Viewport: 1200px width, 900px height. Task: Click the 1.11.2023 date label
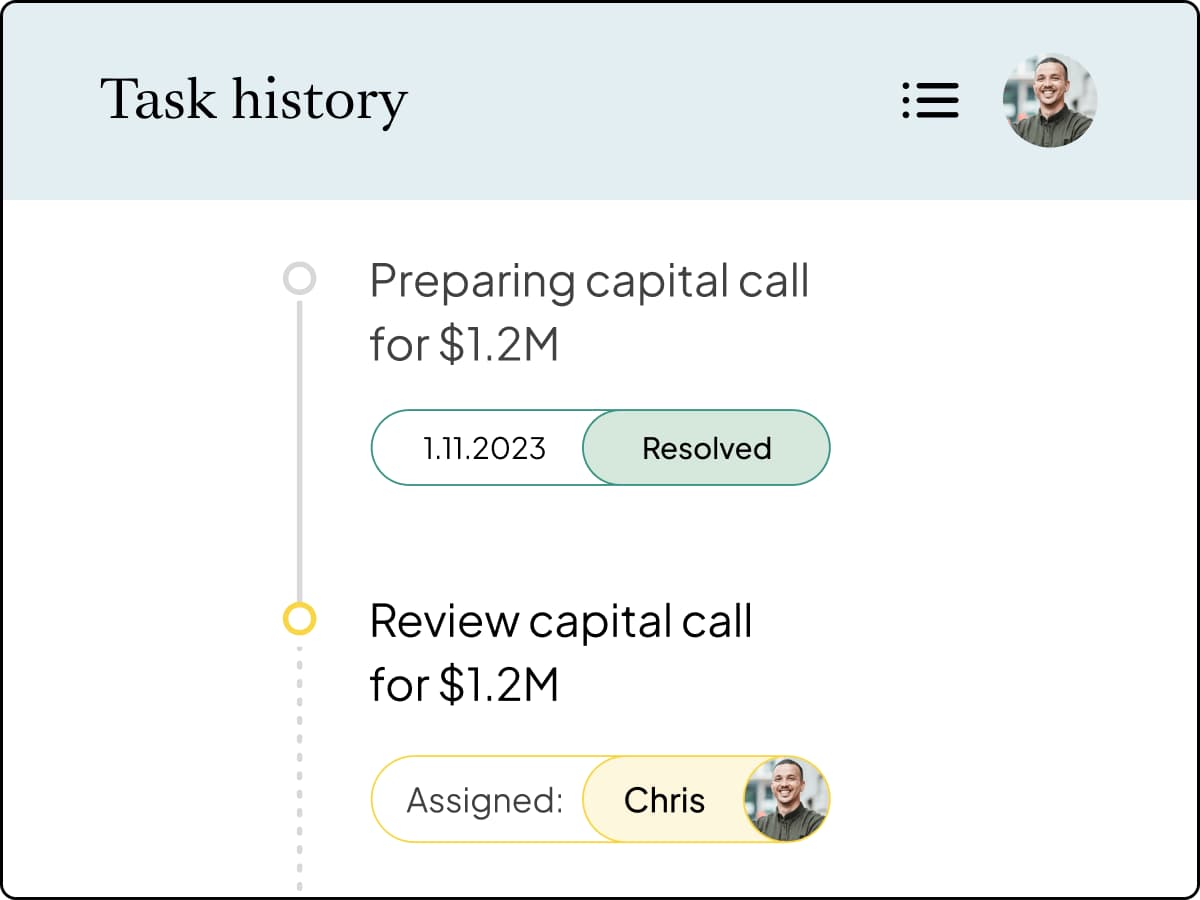click(x=484, y=448)
